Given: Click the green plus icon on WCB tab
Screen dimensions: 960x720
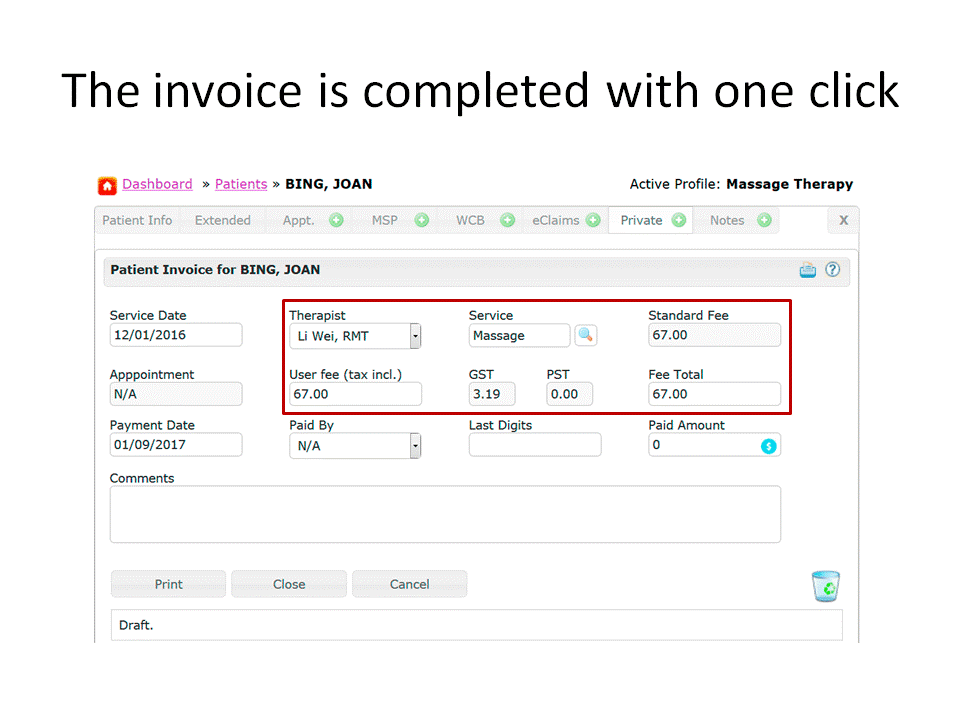Looking at the screenshot, I should [507, 219].
